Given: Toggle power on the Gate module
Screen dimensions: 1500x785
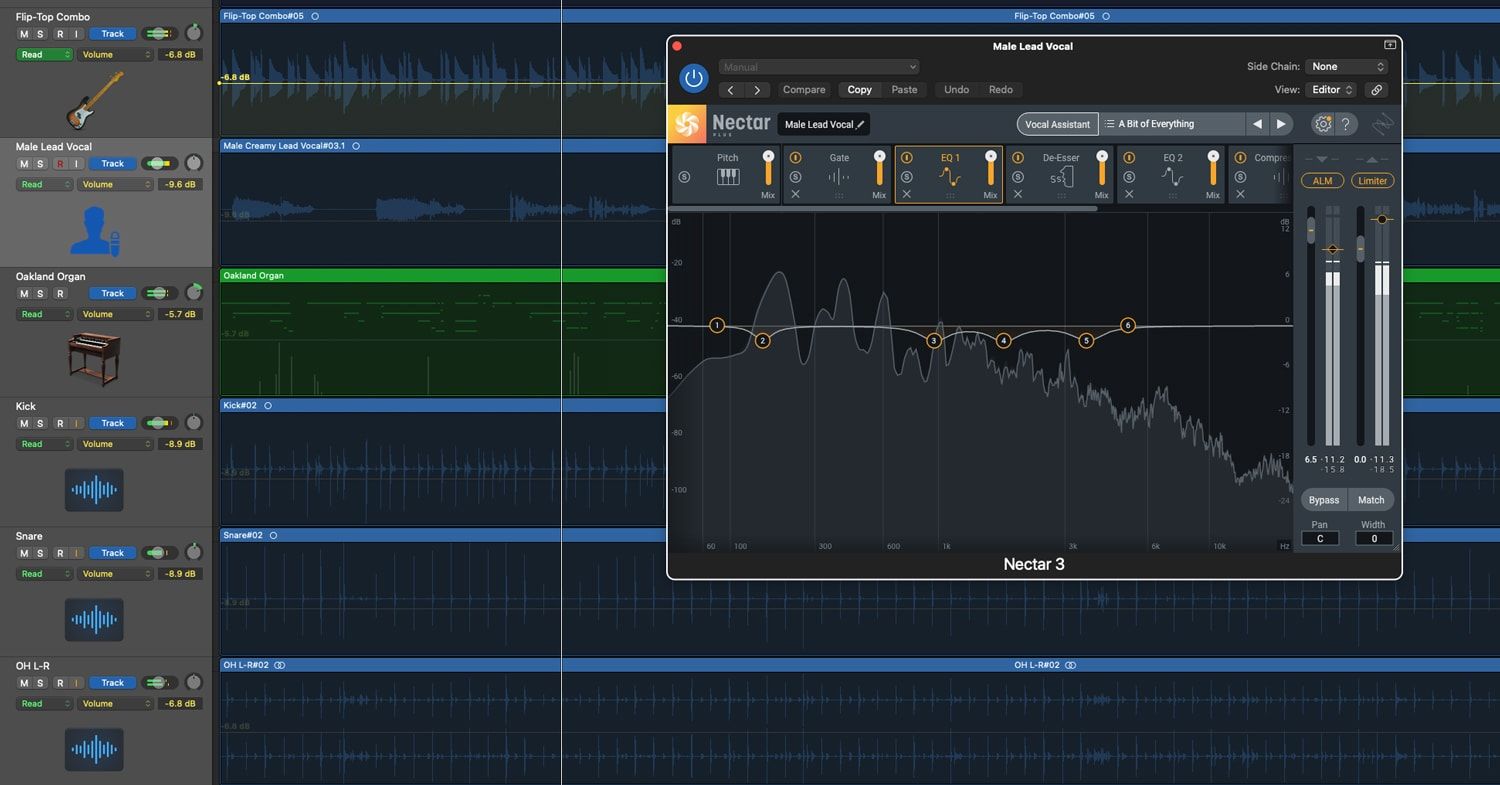Looking at the screenshot, I should [x=796, y=158].
